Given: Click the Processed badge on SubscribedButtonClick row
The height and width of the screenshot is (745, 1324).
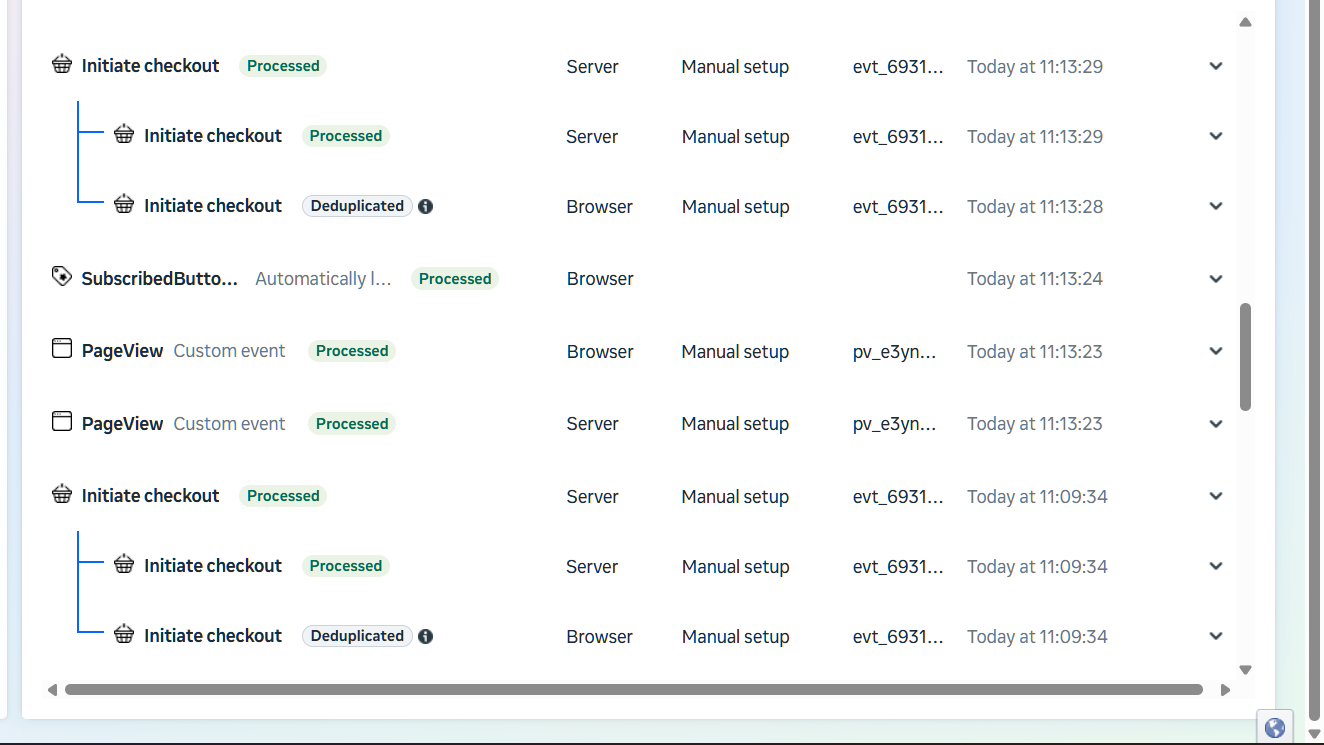Looking at the screenshot, I should tap(455, 279).
